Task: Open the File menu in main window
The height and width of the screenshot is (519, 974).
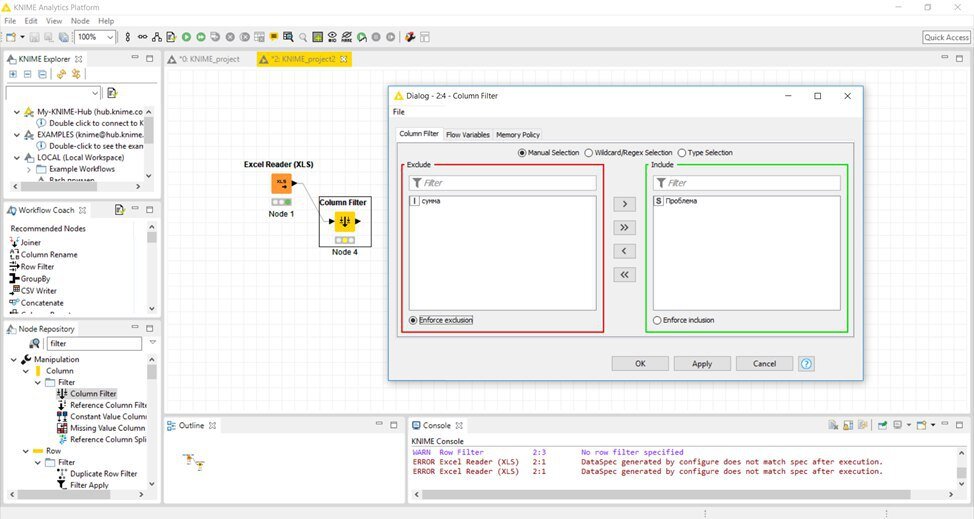Action: pyautogui.click(x=10, y=21)
